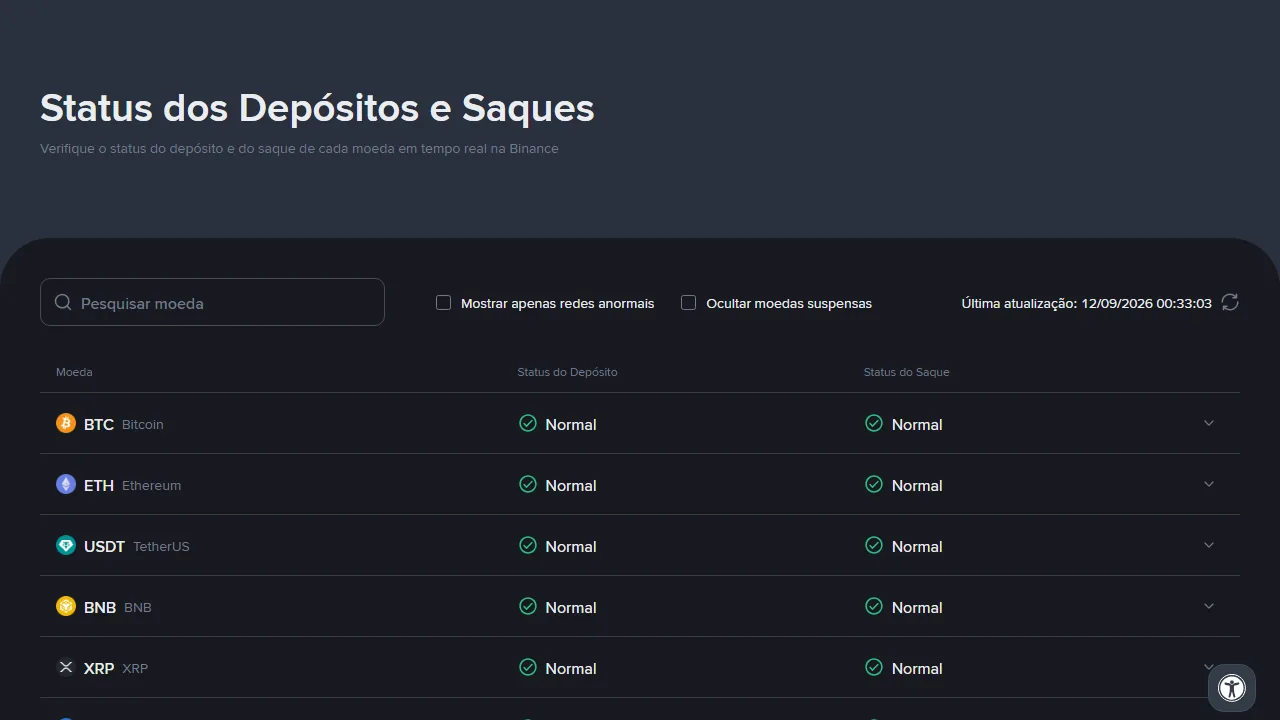
Task: Click the 'Verifique o status' subtitle text
Action: (299, 148)
